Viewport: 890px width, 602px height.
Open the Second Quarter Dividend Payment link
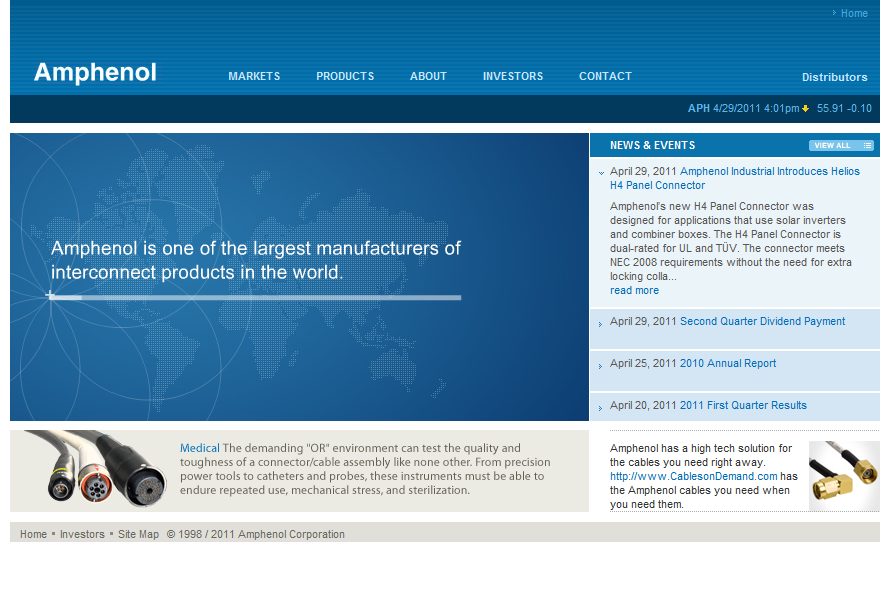click(x=762, y=321)
